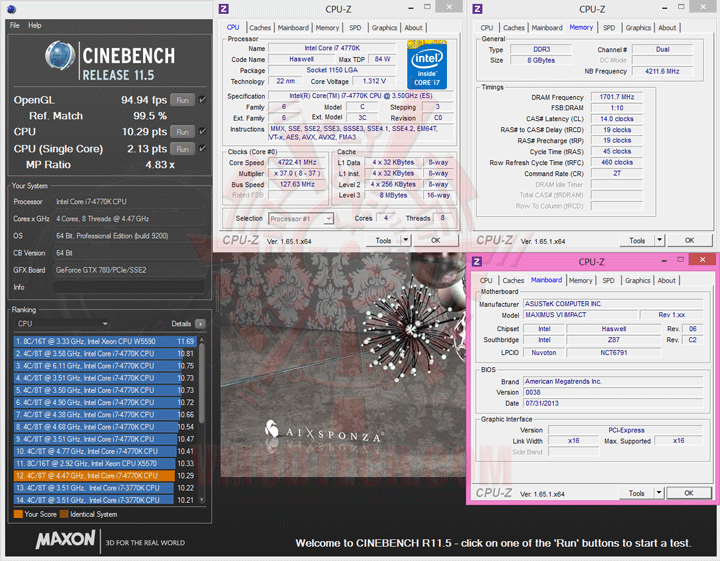
Task: Click the Cinebench app icon in title bar
Action: tap(11, 9)
